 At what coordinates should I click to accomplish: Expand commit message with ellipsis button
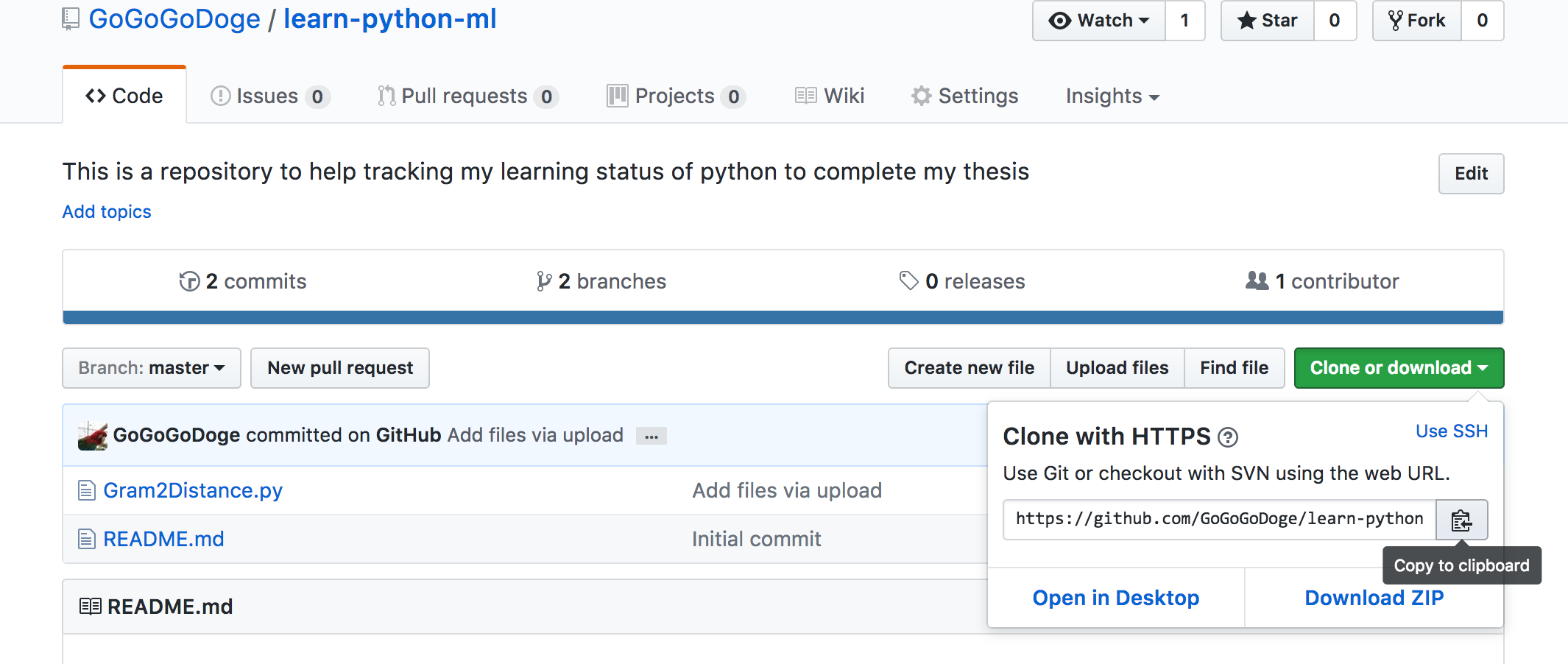[x=651, y=436]
